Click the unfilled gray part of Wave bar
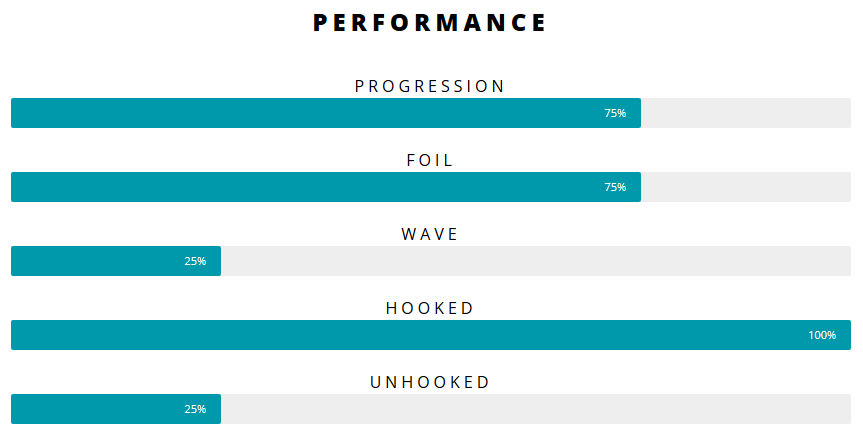Screen dimensions: 863x438 [x=535, y=261]
